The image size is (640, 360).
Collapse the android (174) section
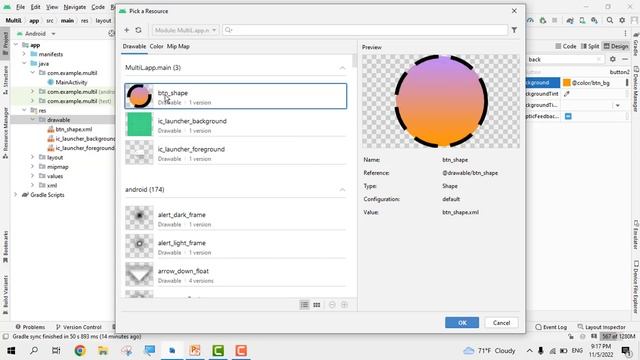coord(342,190)
